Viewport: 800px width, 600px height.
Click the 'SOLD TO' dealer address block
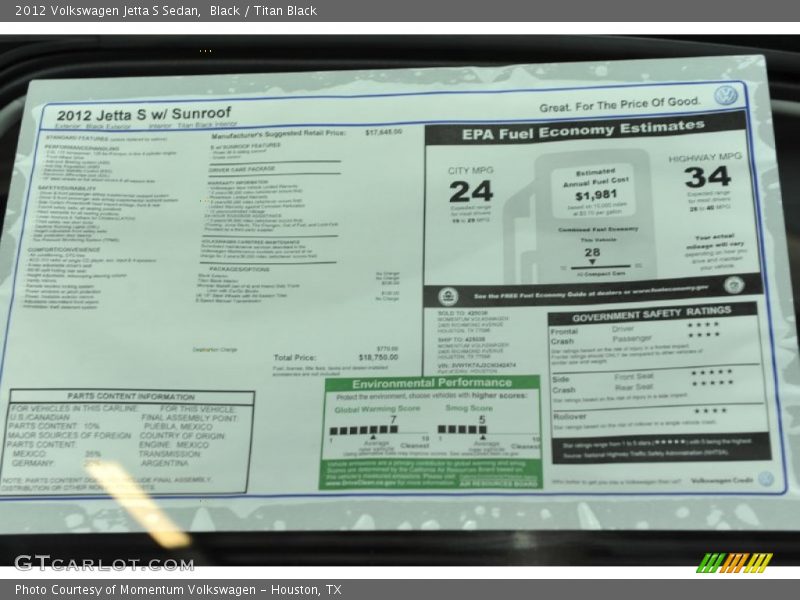(x=472, y=321)
